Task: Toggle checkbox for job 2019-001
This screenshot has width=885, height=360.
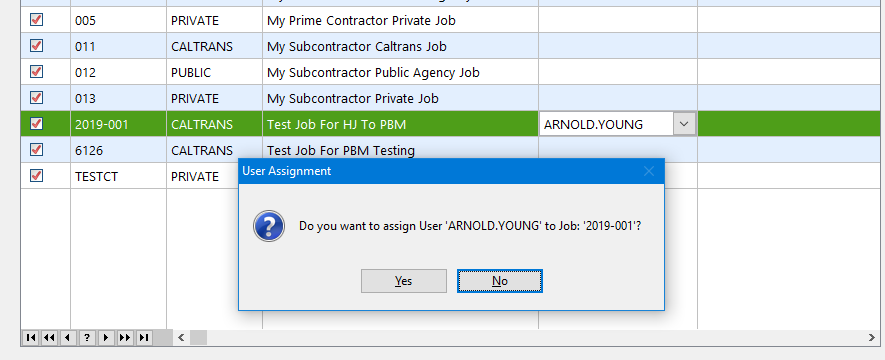Action: [36, 124]
